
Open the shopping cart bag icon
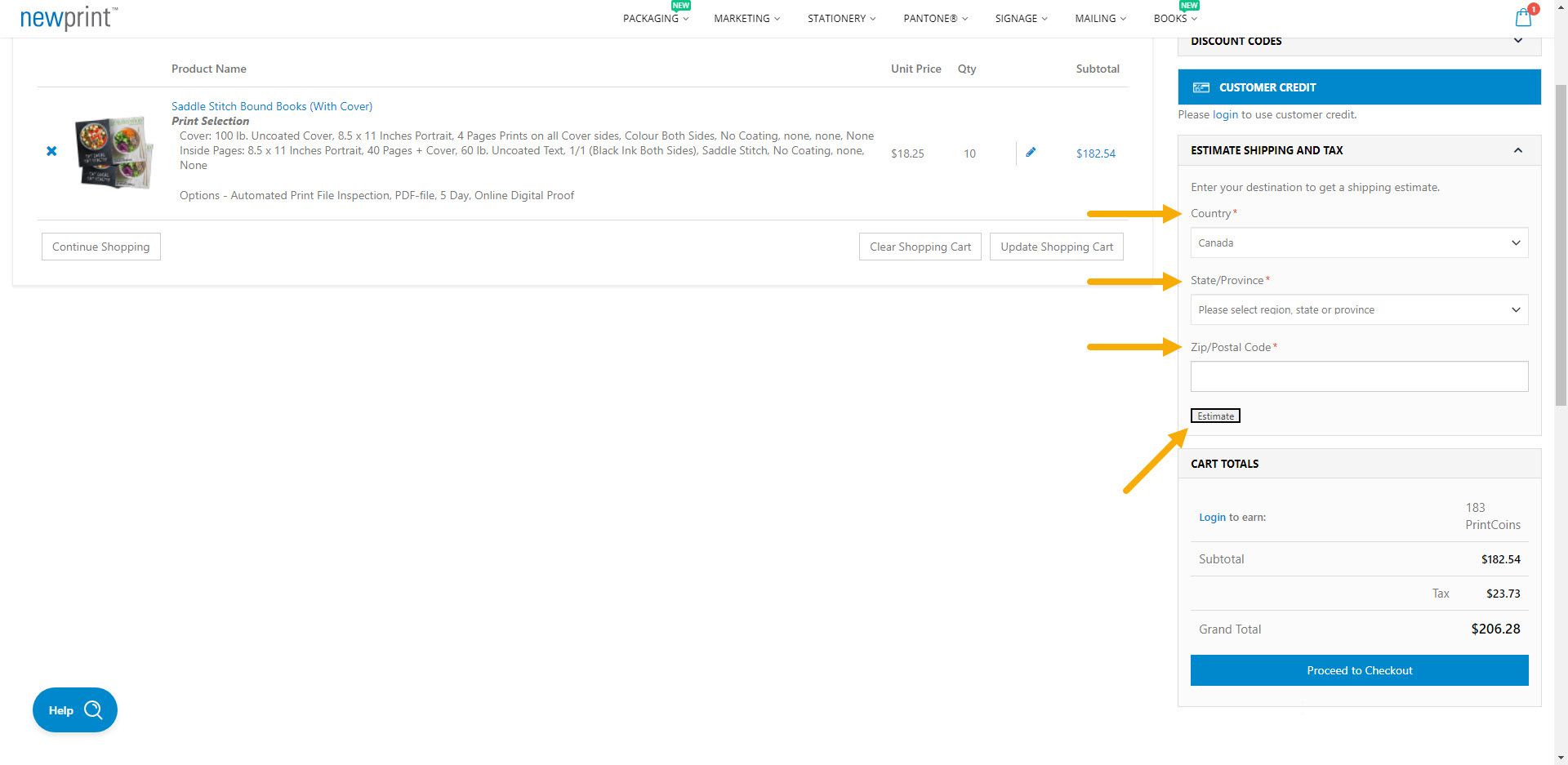pyautogui.click(x=1521, y=18)
